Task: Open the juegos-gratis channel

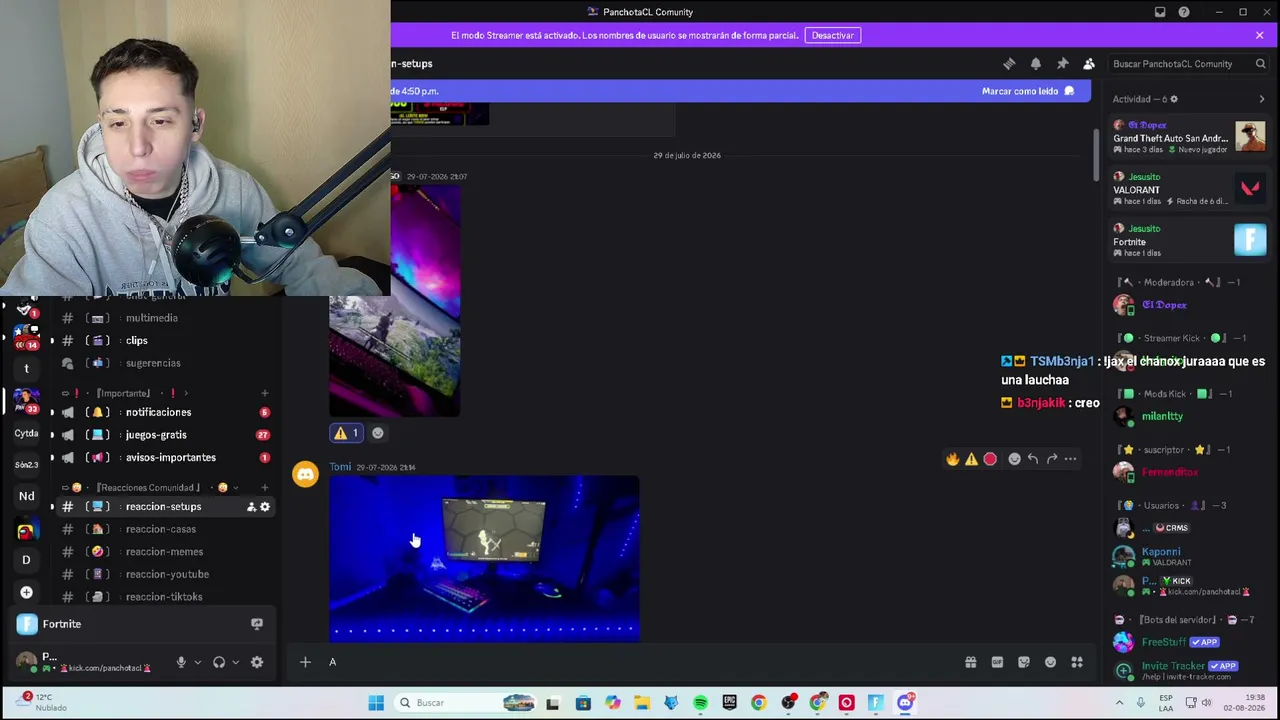Action: coord(165,435)
